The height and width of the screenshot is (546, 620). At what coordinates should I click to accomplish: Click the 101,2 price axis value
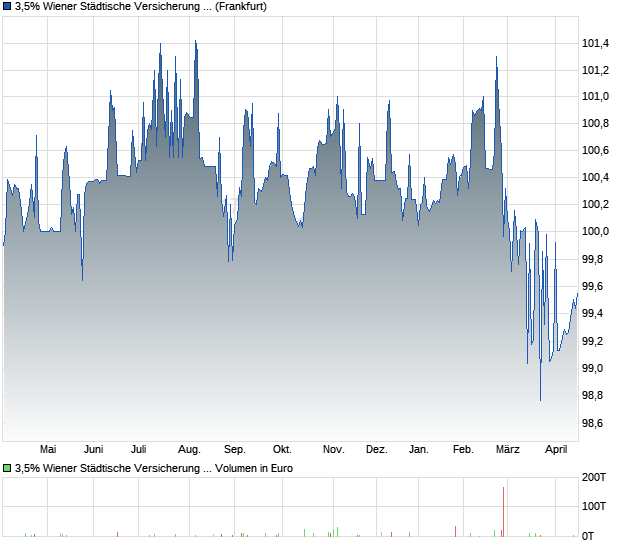point(595,70)
